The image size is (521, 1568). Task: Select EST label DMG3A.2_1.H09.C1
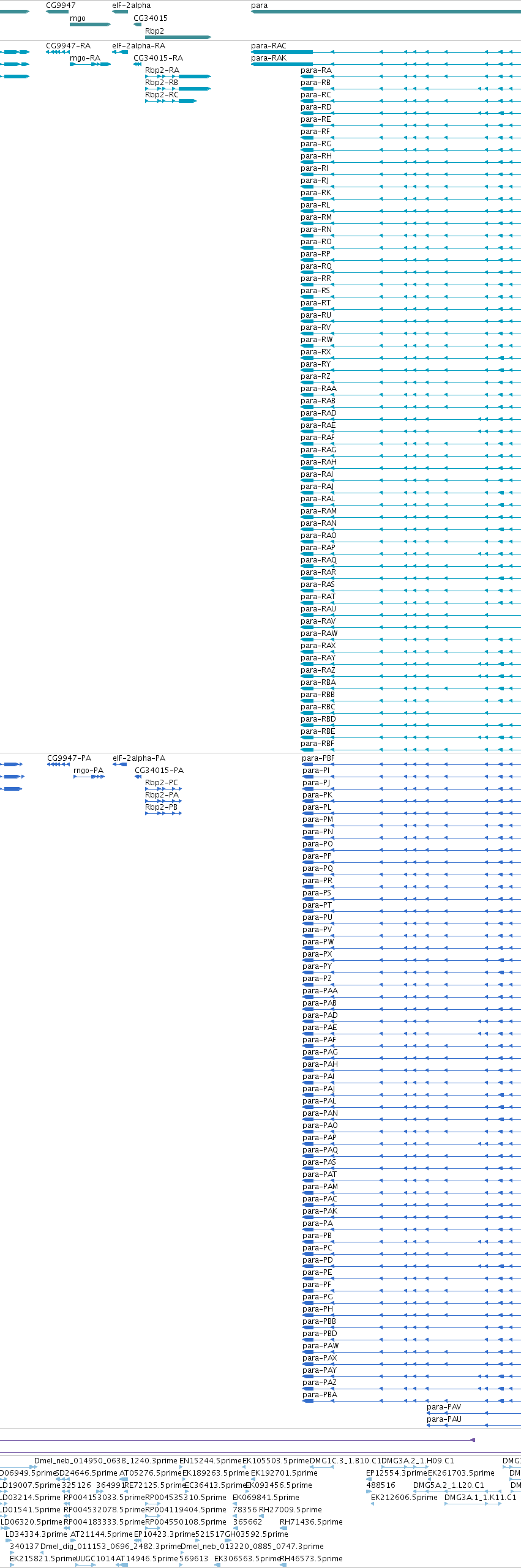pyautogui.click(x=418, y=1461)
